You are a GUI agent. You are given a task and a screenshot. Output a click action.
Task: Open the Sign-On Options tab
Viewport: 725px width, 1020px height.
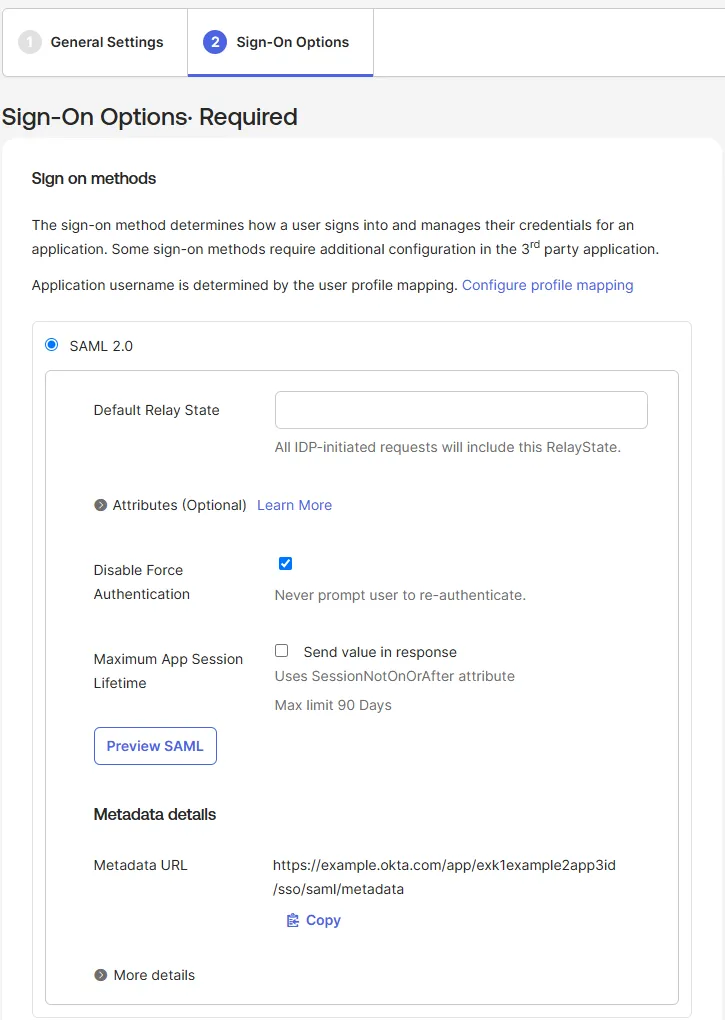280,42
